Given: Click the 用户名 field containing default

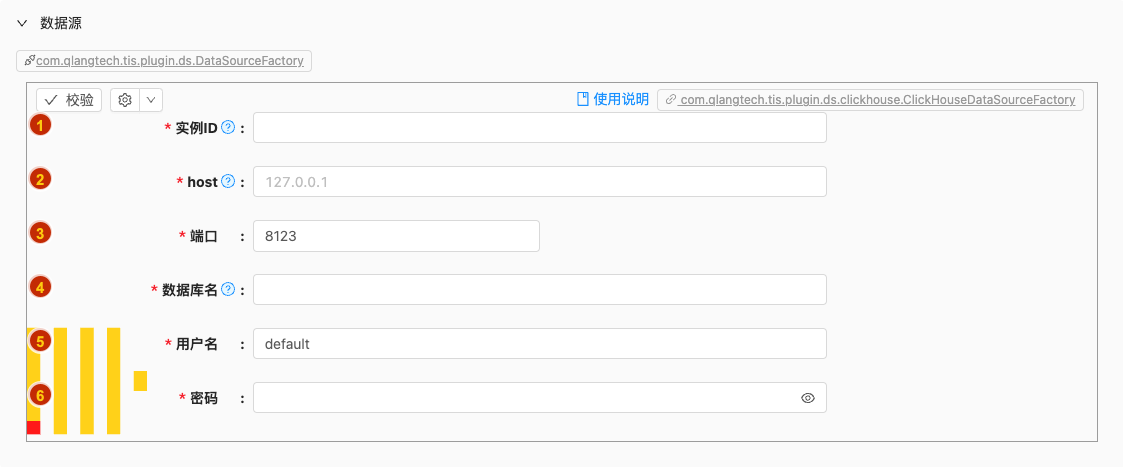Looking at the screenshot, I should tap(539, 344).
